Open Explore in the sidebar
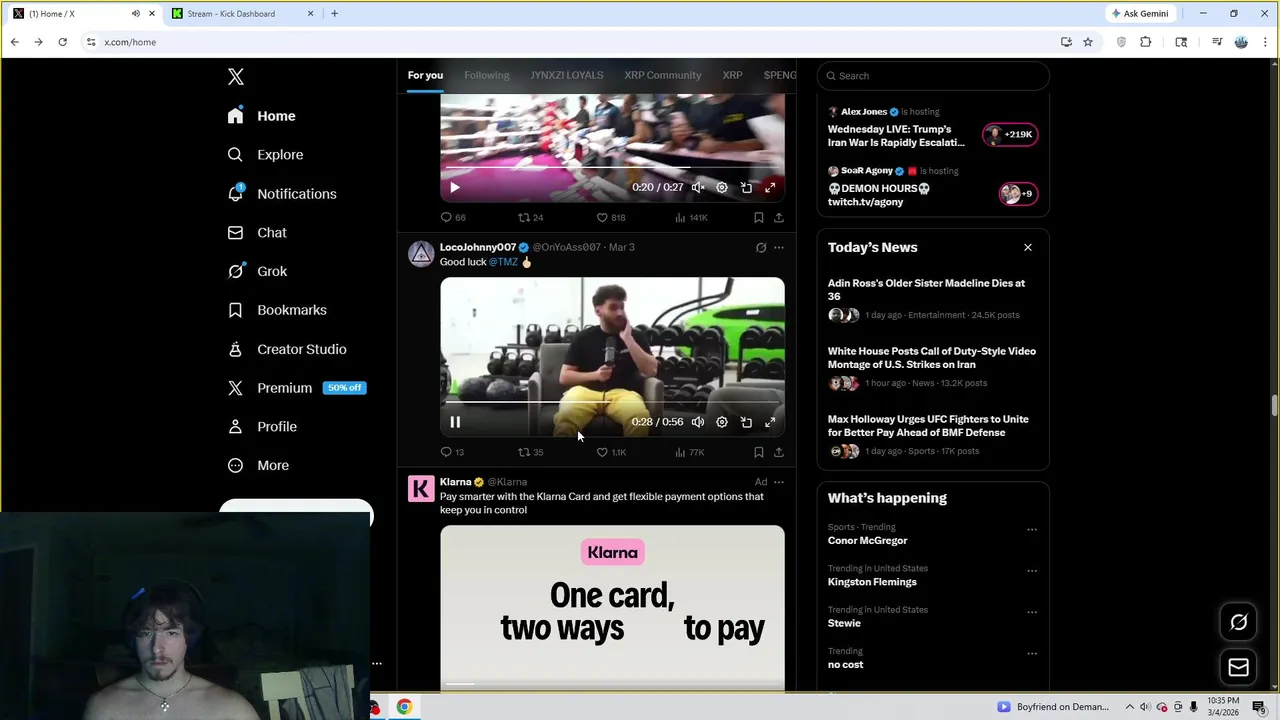This screenshot has height=720, width=1280. [x=265, y=155]
